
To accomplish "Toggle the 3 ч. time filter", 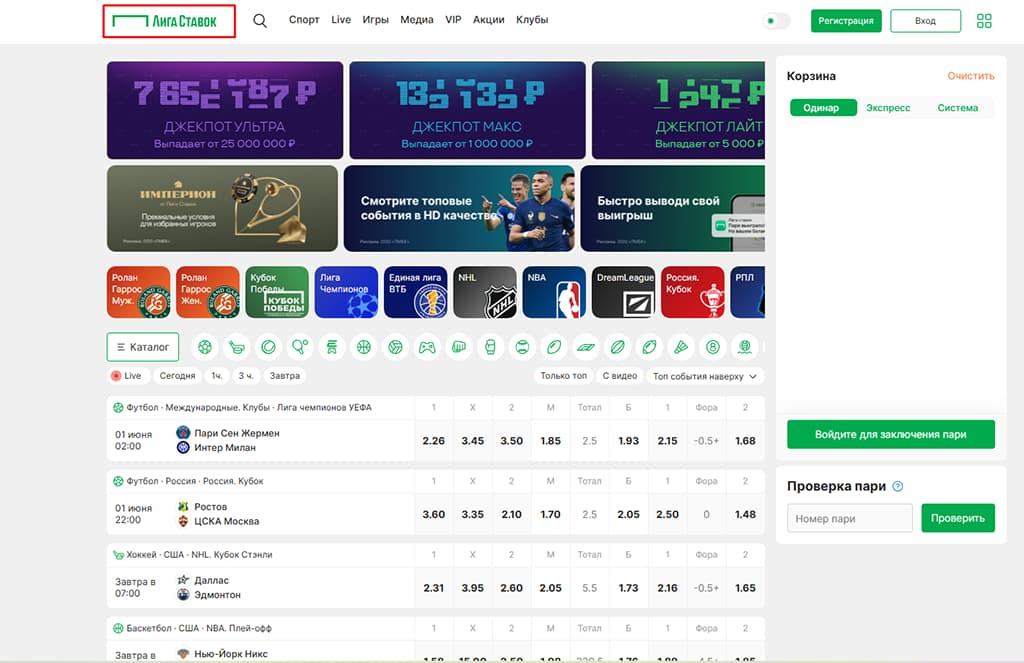I will pyautogui.click(x=246, y=376).
